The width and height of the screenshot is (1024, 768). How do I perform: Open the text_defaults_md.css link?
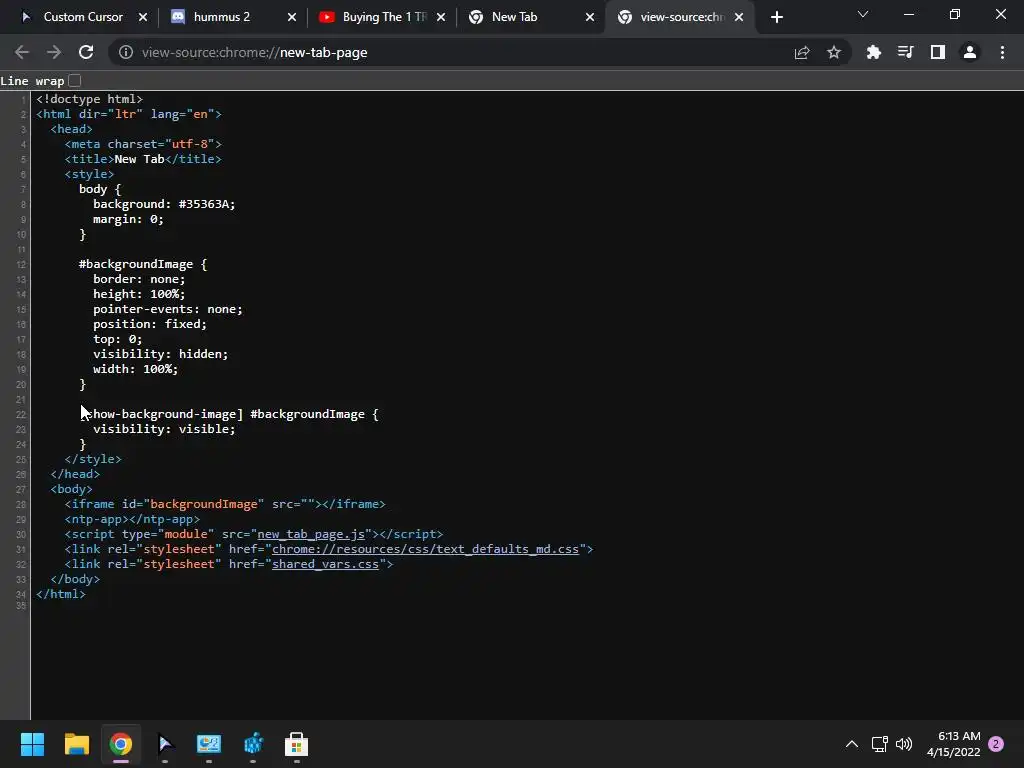[x=425, y=549]
